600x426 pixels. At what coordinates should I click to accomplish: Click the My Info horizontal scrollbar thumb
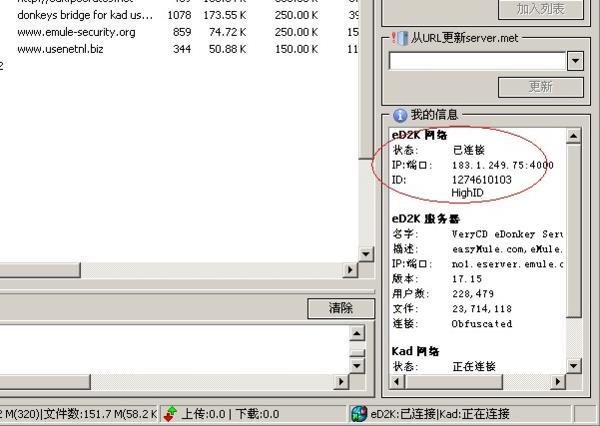tap(454, 381)
